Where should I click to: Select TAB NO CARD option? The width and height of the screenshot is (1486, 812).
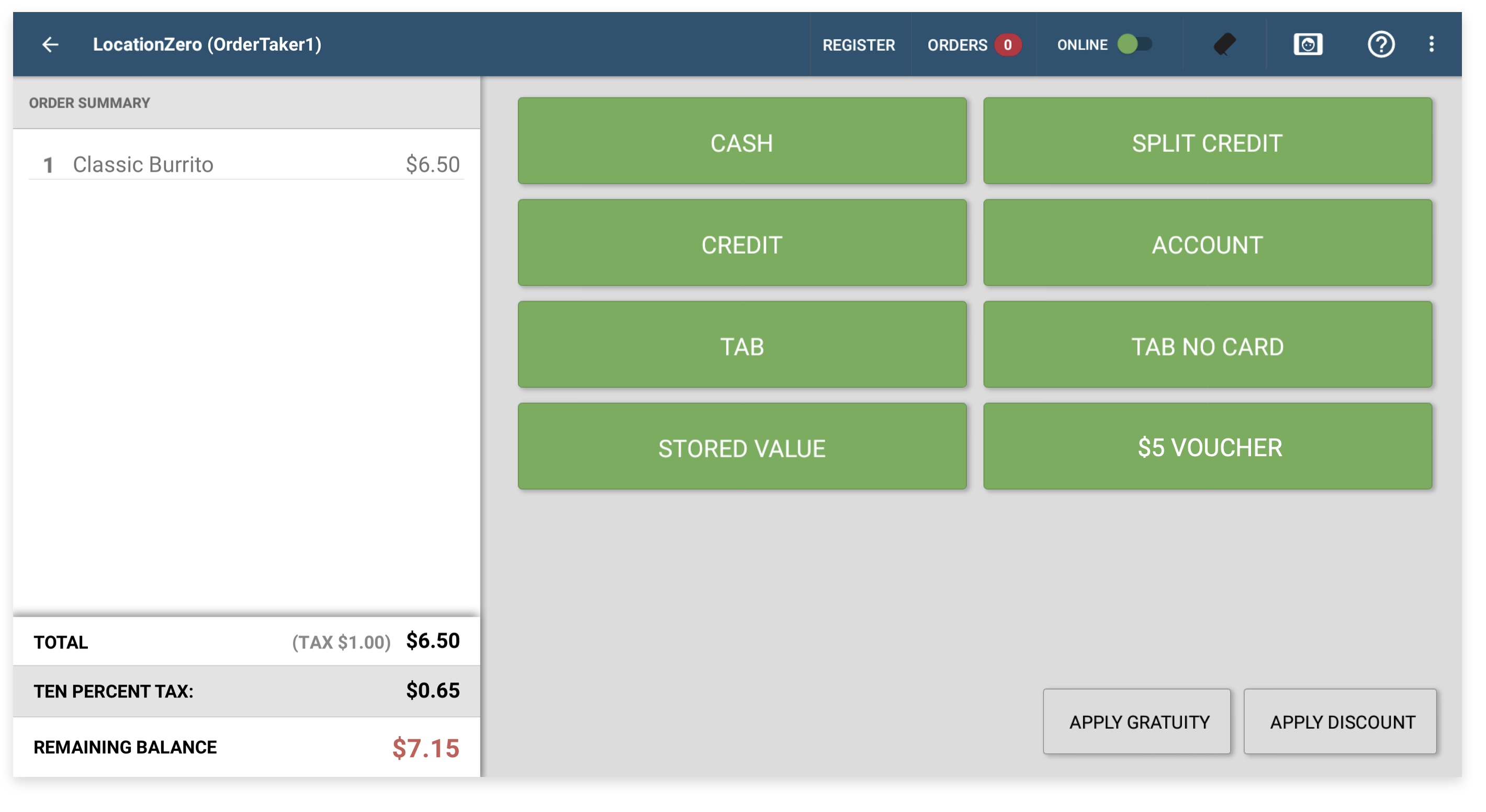coord(1207,345)
